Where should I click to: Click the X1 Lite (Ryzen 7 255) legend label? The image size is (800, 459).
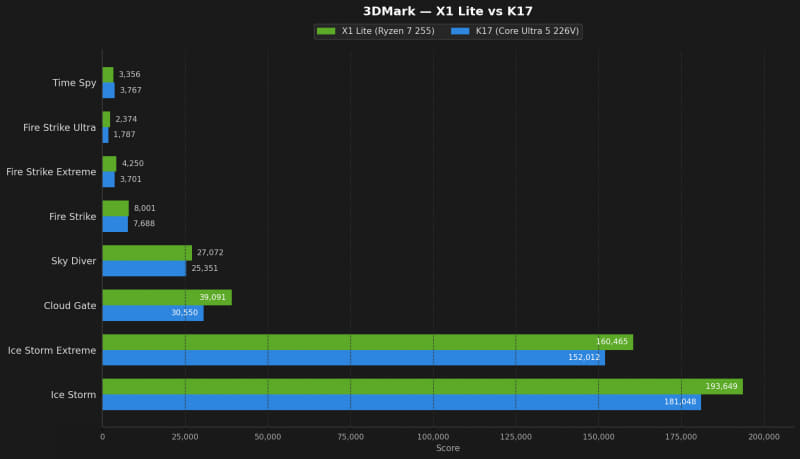(388, 31)
